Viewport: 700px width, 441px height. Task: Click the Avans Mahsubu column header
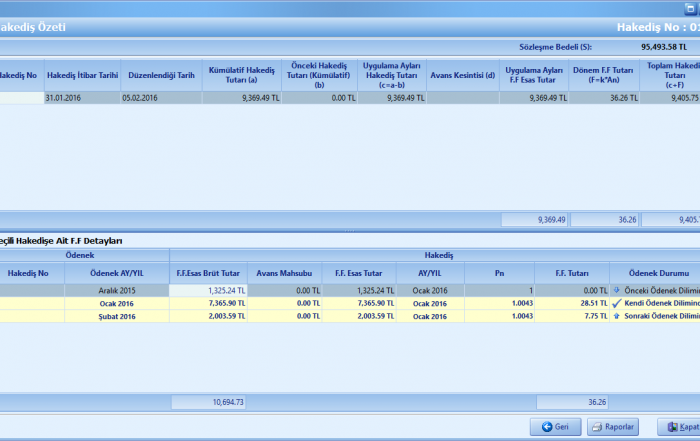285,272
